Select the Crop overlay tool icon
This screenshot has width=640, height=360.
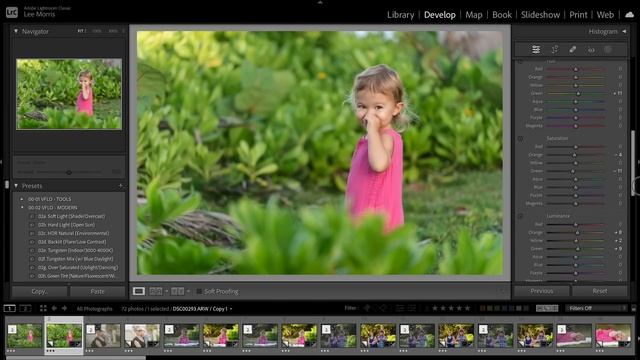554,49
